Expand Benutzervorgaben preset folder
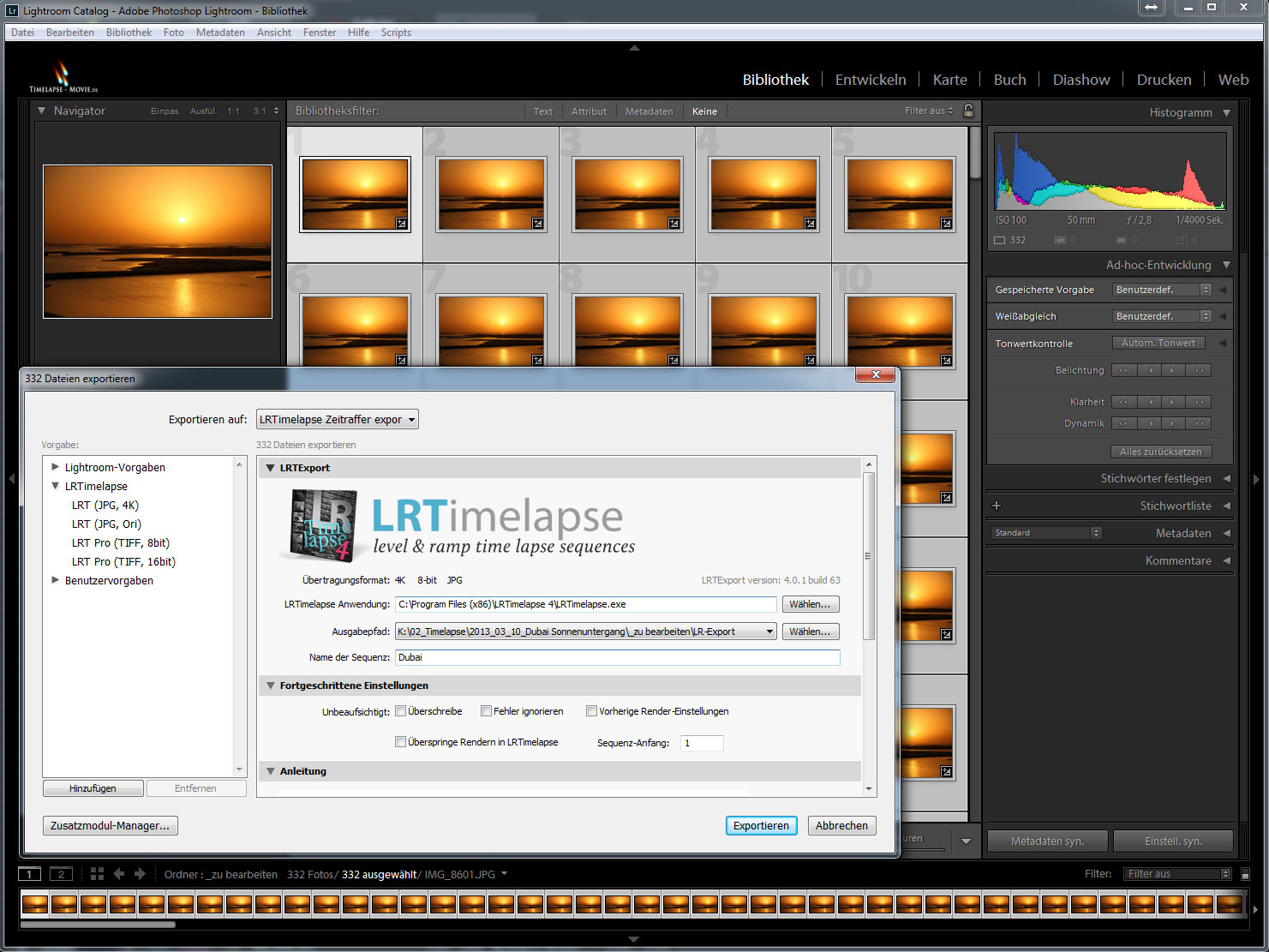This screenshot has height=952, width=1269. click(x=55, y=580)
